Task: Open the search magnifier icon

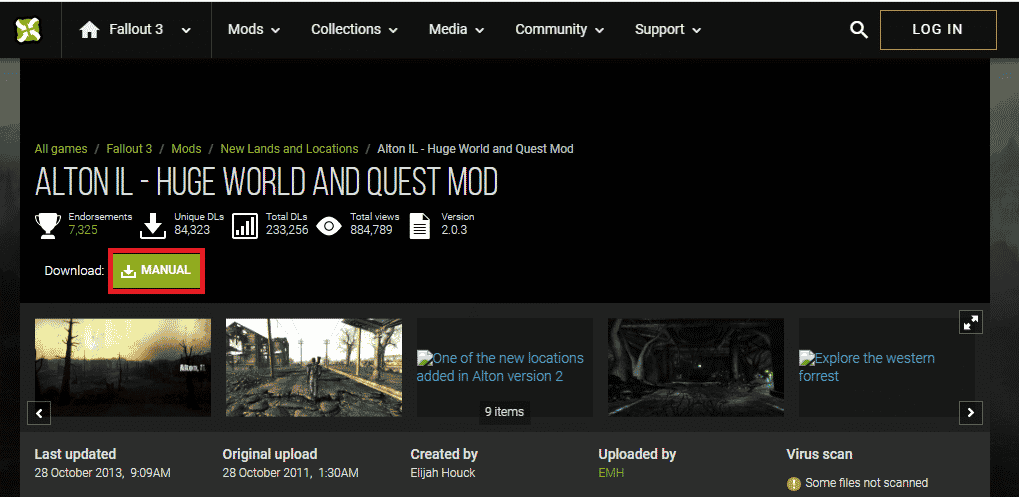Action: pos(859,30)
